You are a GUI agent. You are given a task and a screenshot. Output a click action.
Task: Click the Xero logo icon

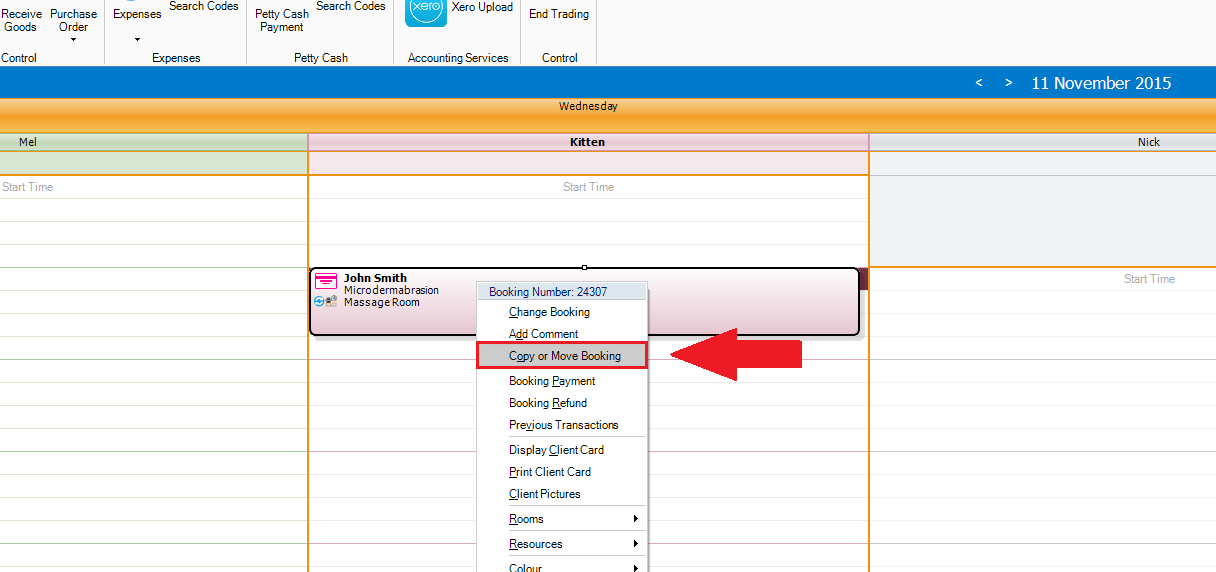(426, 11)
